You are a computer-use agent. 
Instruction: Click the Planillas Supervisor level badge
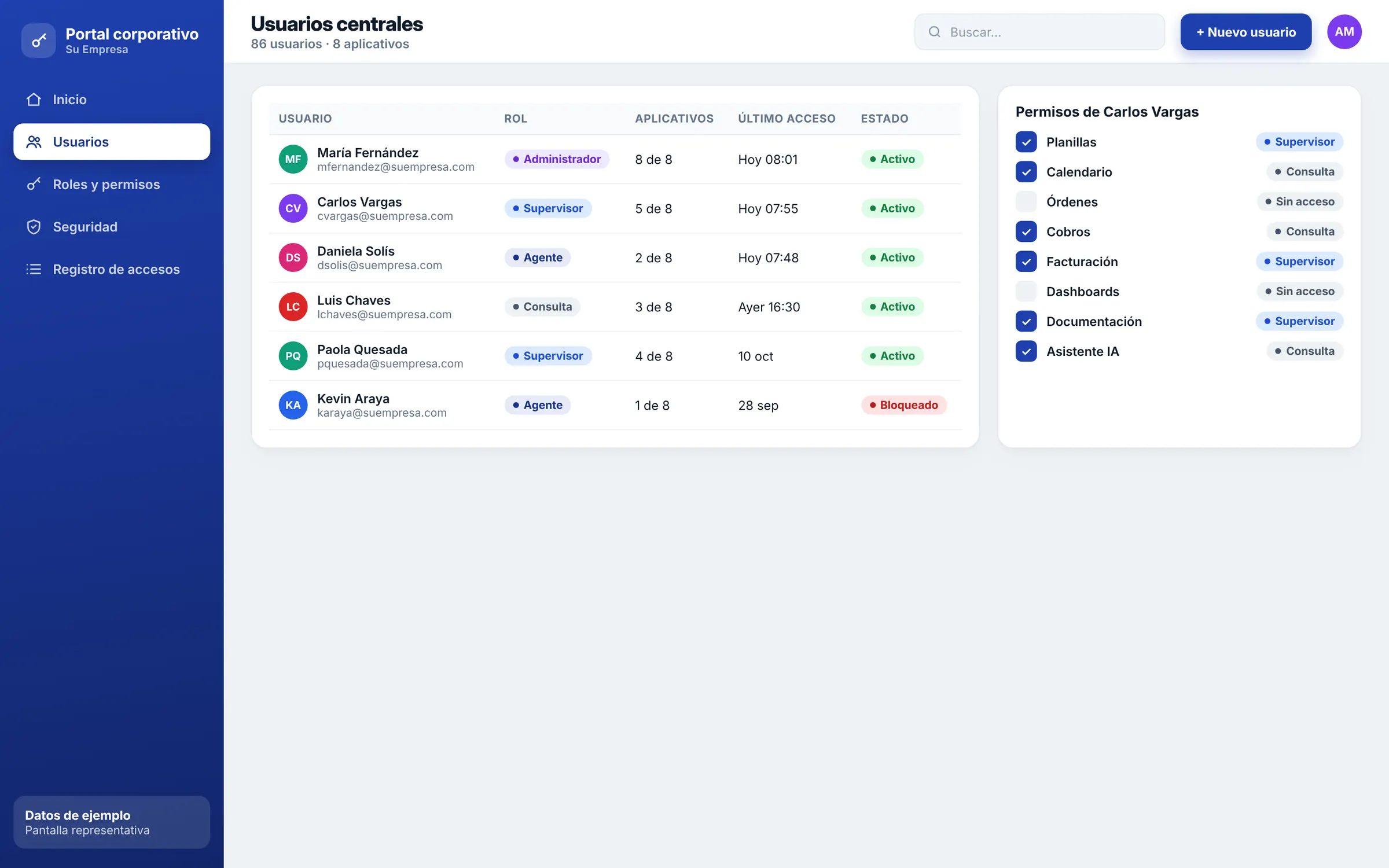[x=1299, y=142]
